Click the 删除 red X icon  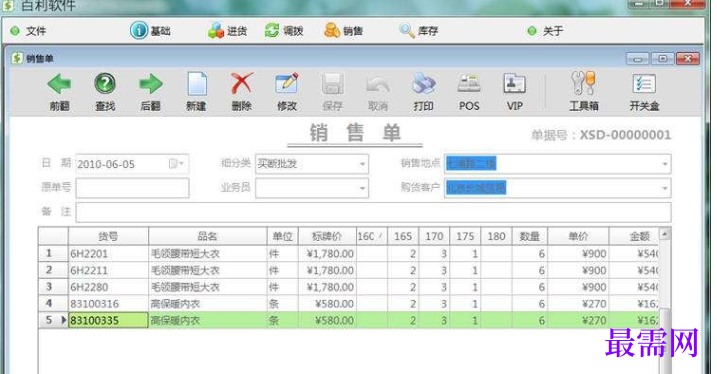[241, 84]
